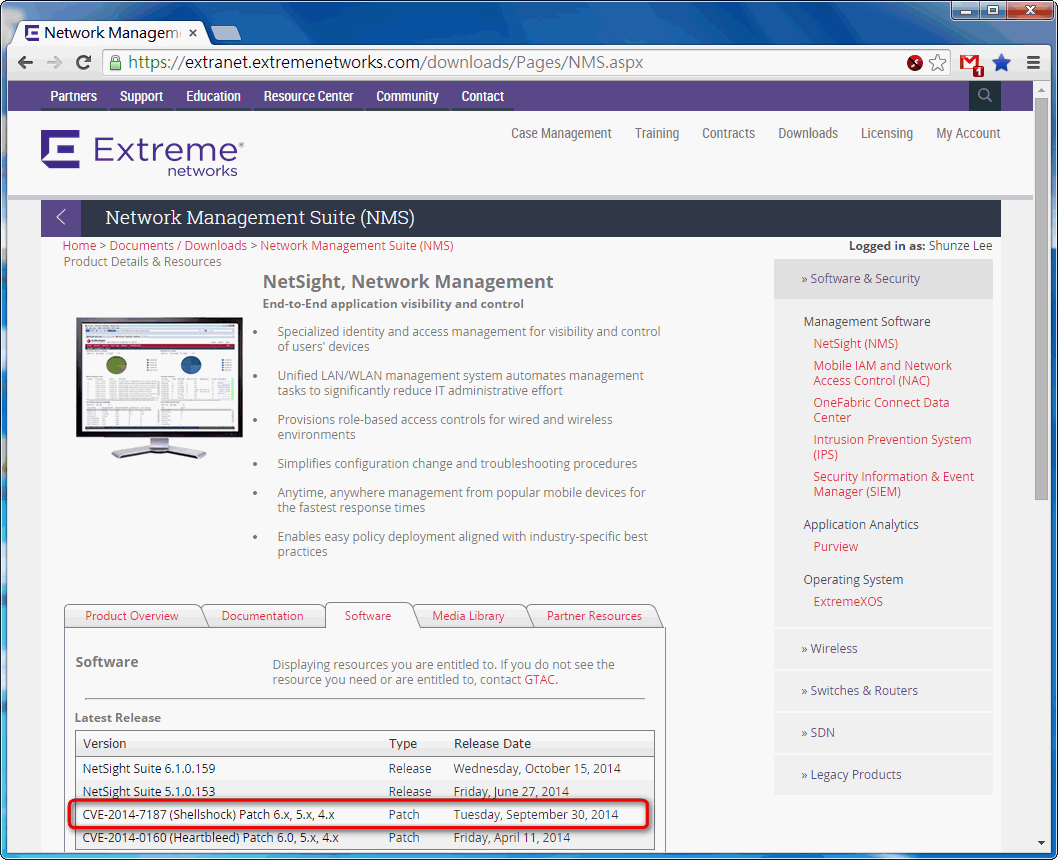
Task: Click the Network Management Suite (NMS) breadcrumb
Action: [357, 246]
